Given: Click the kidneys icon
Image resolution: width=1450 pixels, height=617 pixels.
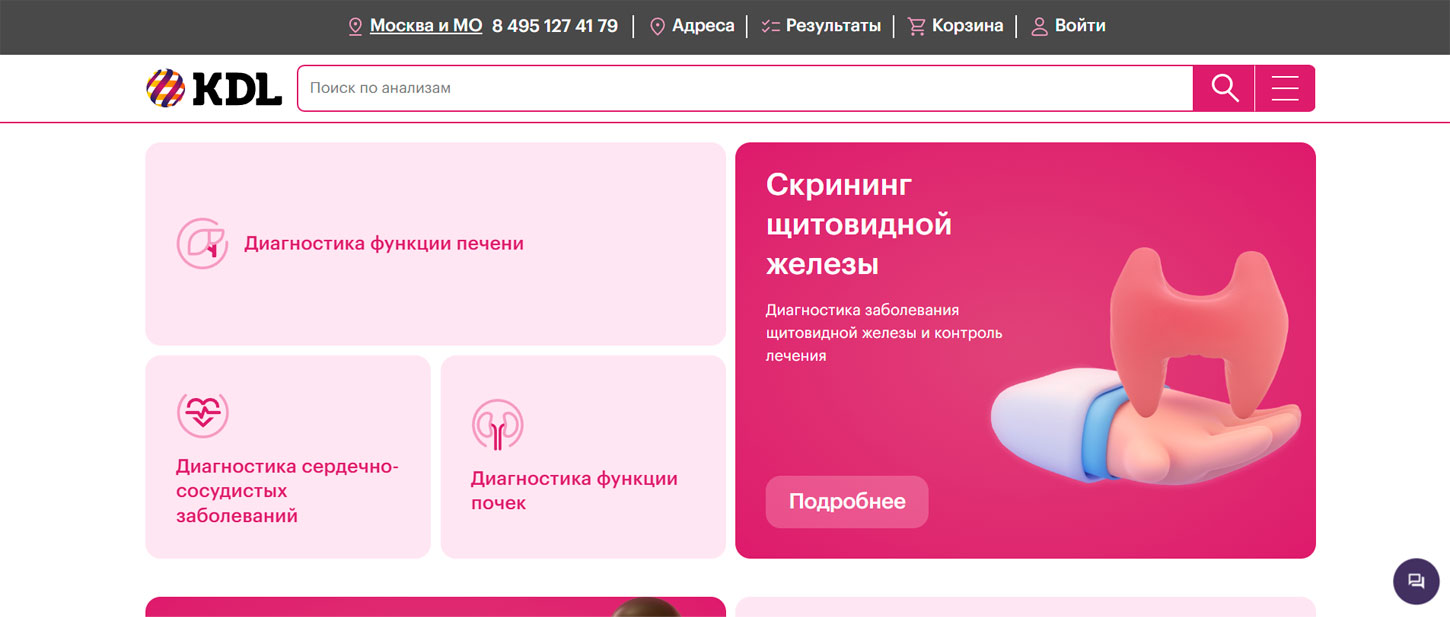Looking at the screenshot, I should (498, 424).
